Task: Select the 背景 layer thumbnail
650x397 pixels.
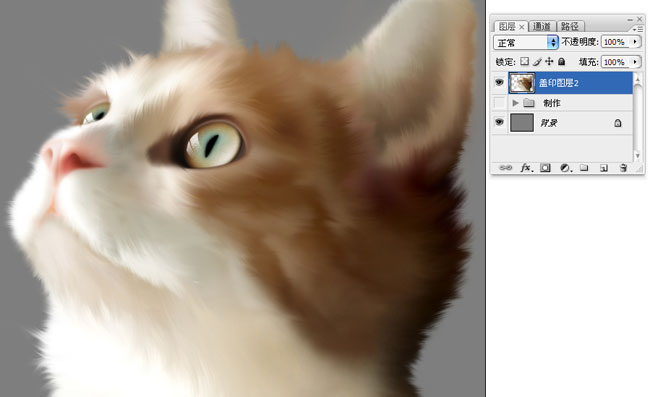Action: [522, 123]
